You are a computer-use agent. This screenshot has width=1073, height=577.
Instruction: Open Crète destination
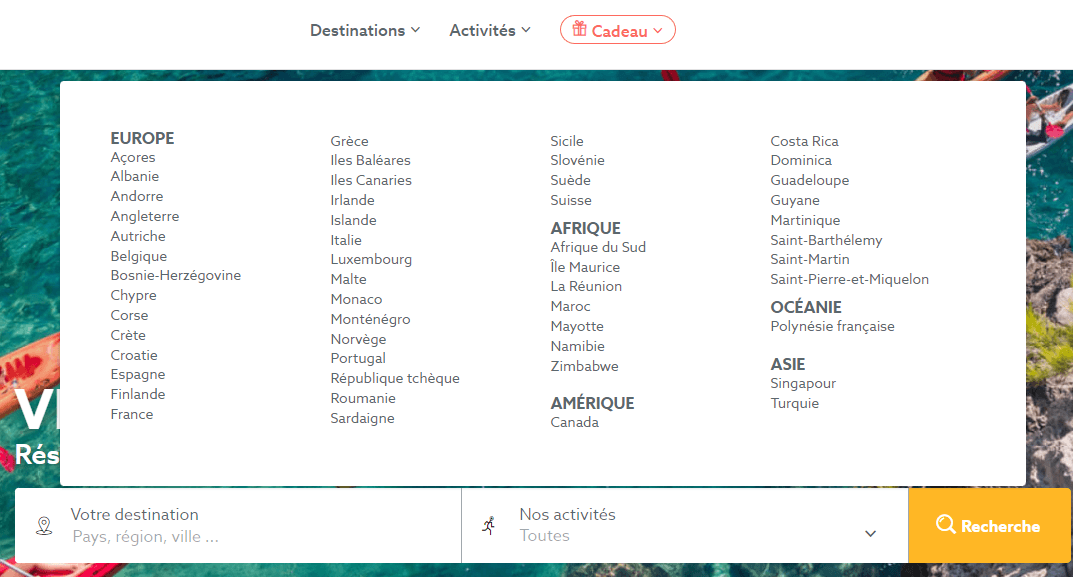(x=128, y=335)
